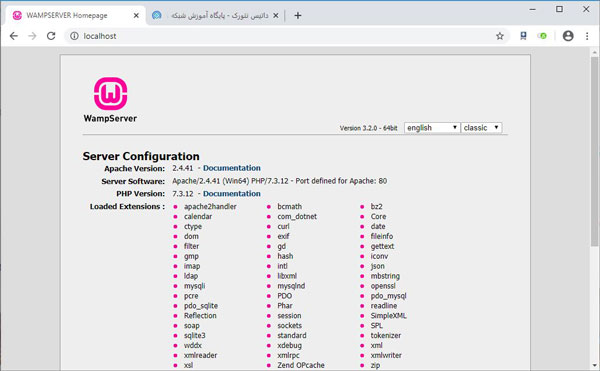Maximize the Chrome window
600x371 pixels.
559,9
